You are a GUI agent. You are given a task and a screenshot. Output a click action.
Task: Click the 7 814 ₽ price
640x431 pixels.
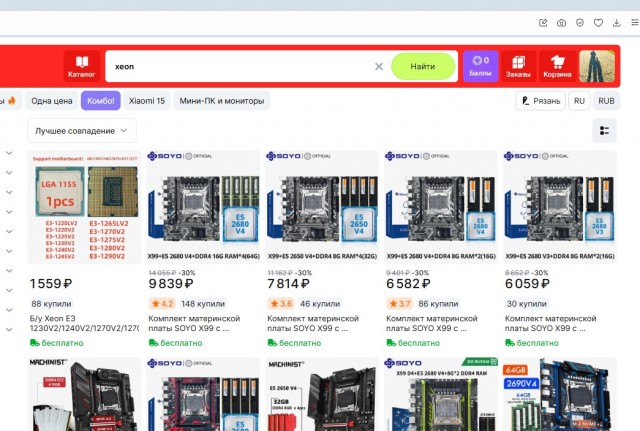[x=289, y=284]
